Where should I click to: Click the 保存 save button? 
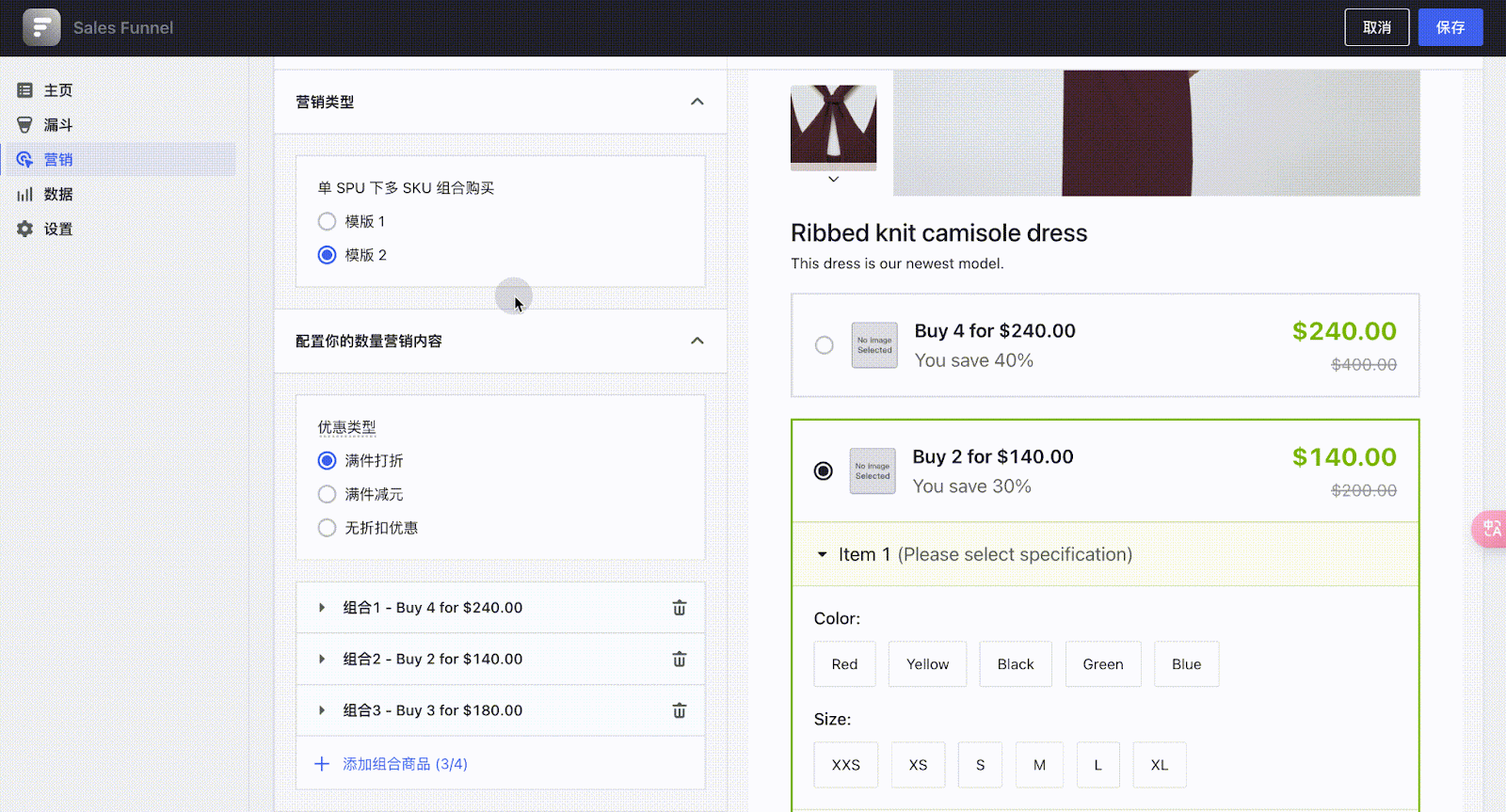pos(1450,27)
